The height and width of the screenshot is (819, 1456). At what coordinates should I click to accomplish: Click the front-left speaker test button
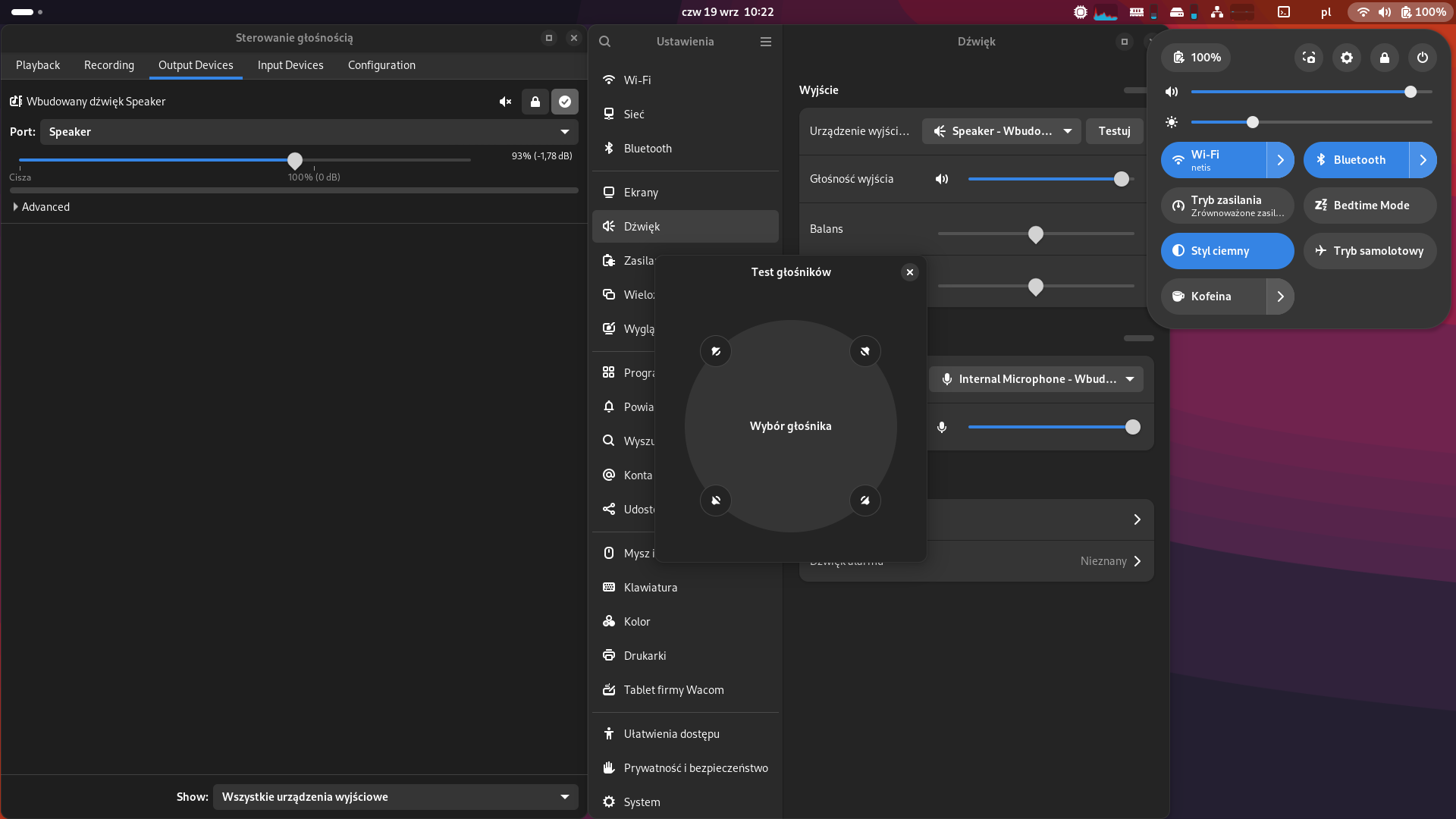point(716,351)
